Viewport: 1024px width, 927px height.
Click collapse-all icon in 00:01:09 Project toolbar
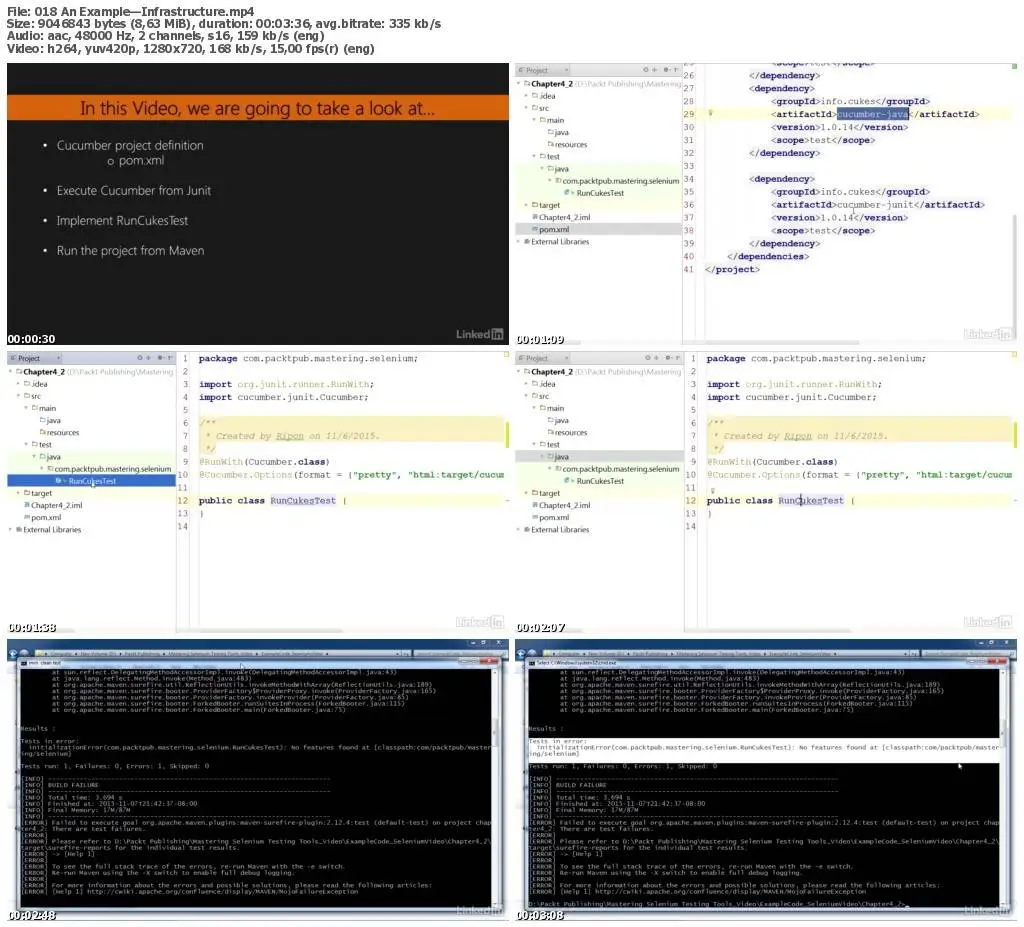pyautogui.click(x=654, y=70)
